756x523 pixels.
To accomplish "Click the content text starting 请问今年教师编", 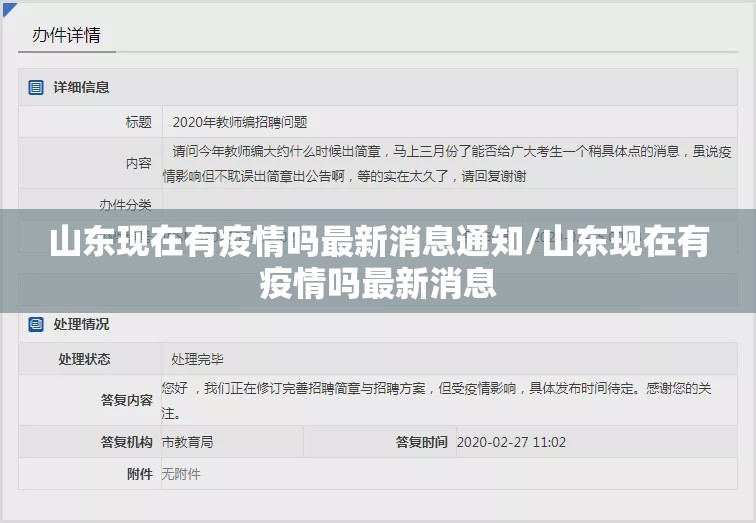I will tap(447, 164).
